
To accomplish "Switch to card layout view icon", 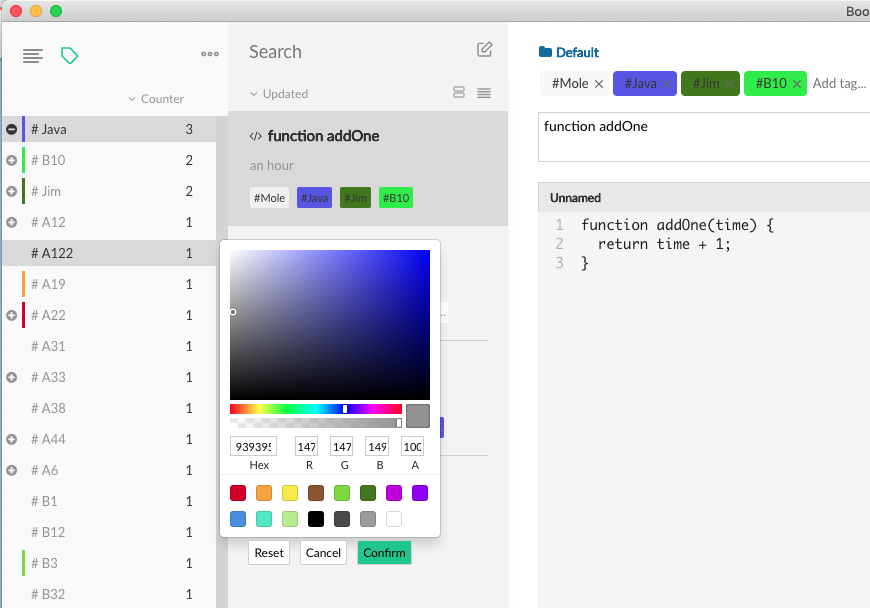I will [459, 92].
